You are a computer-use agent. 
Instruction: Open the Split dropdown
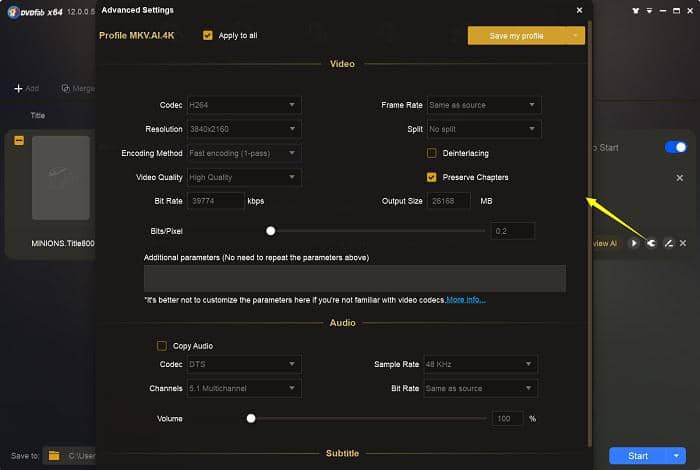484,129
